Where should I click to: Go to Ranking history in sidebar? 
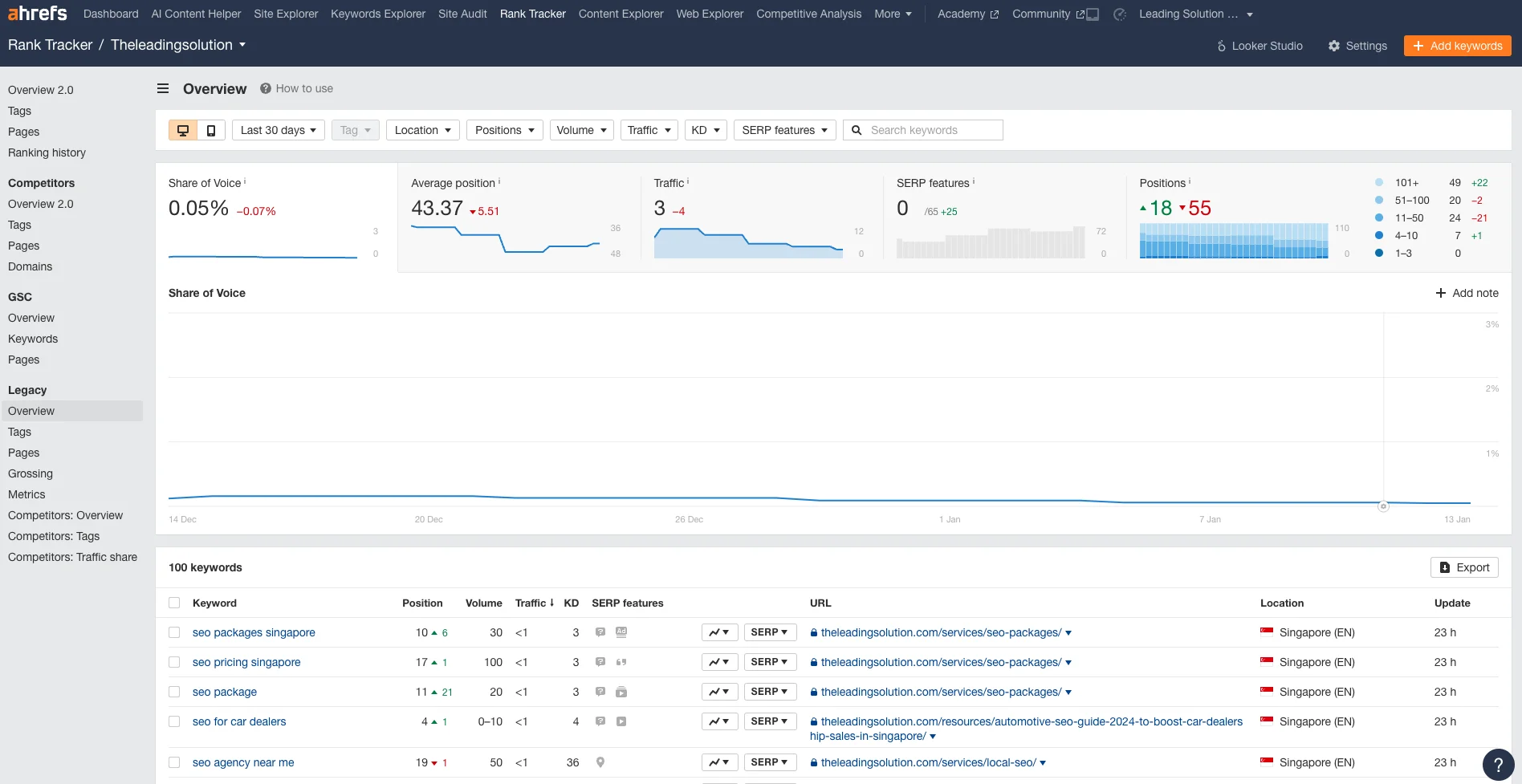47,152
